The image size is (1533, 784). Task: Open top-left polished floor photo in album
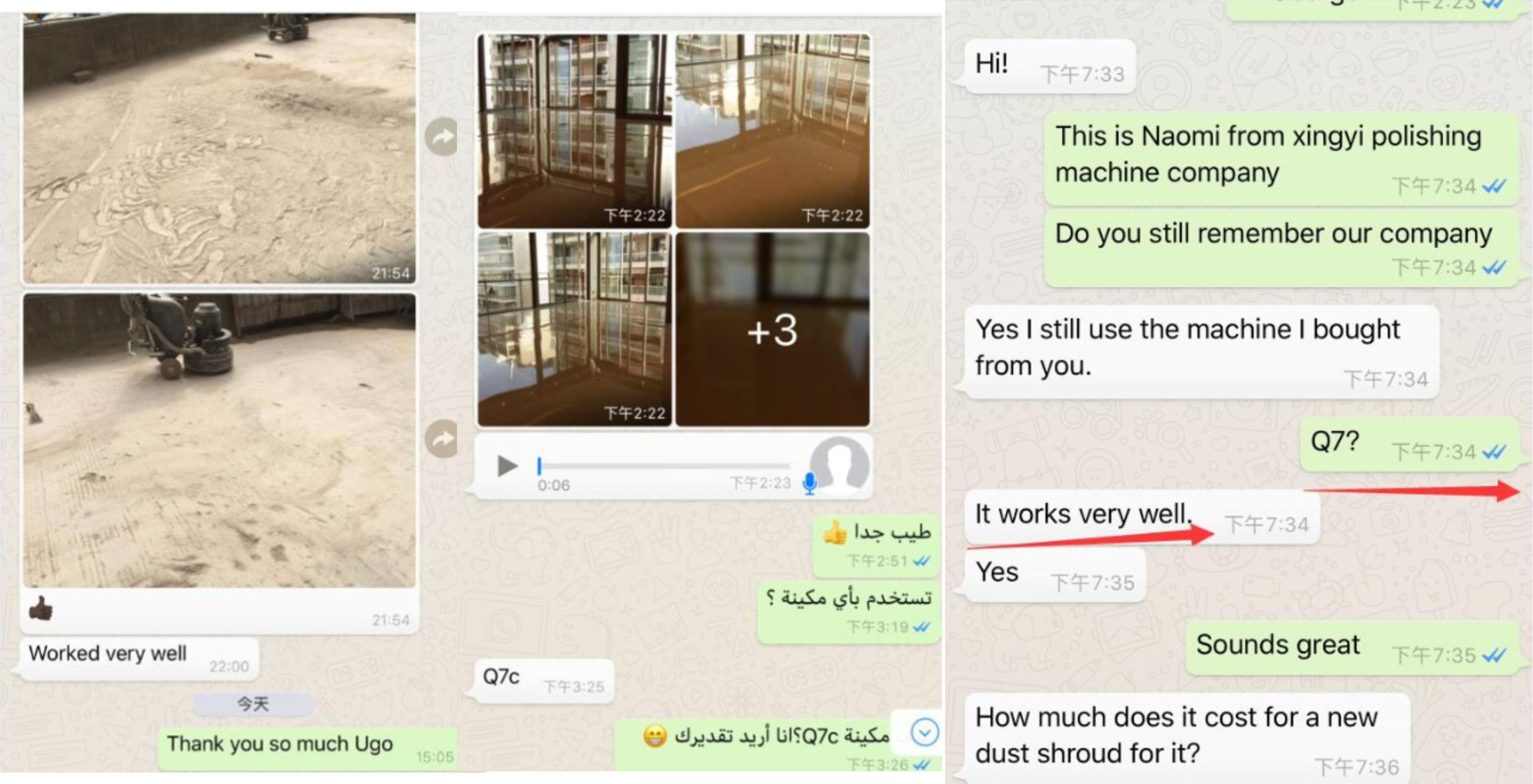574,131
